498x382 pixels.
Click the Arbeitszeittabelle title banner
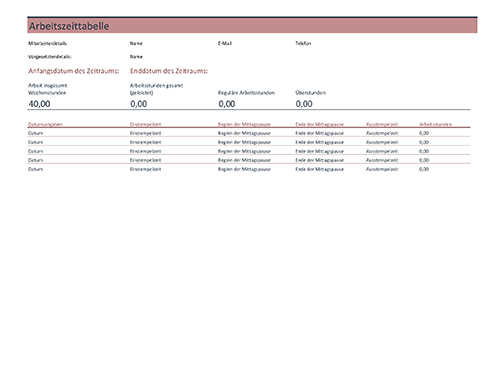[252, 26]
